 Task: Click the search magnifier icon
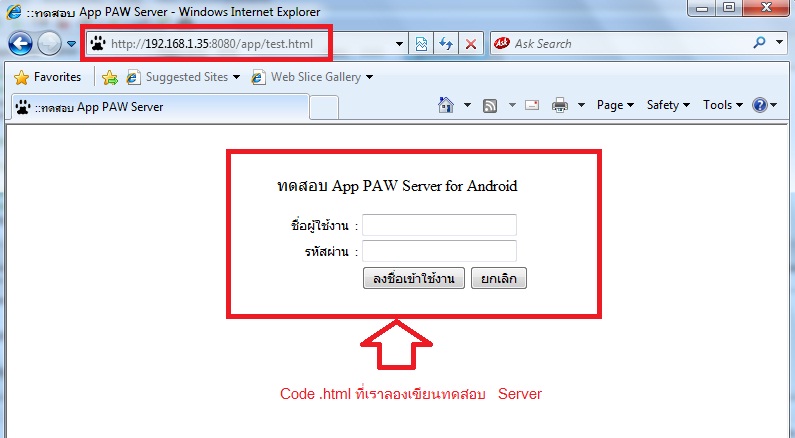759,43
